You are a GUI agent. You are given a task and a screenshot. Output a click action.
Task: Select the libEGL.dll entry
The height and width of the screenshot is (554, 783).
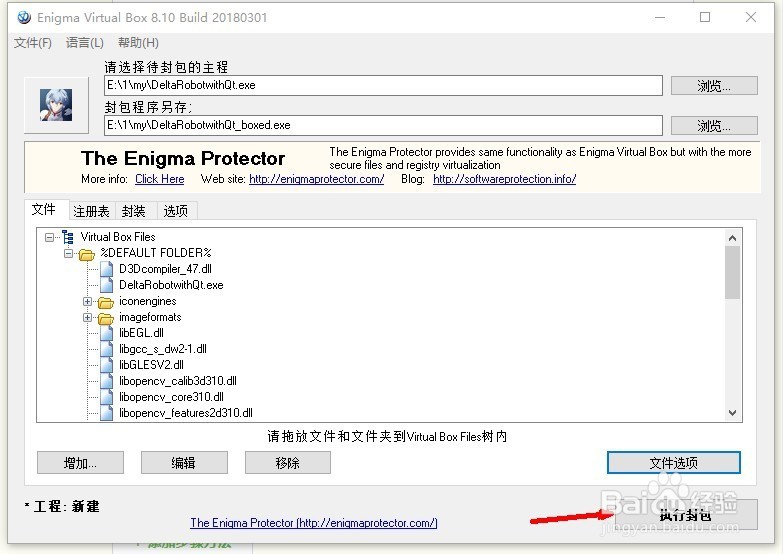141,333
